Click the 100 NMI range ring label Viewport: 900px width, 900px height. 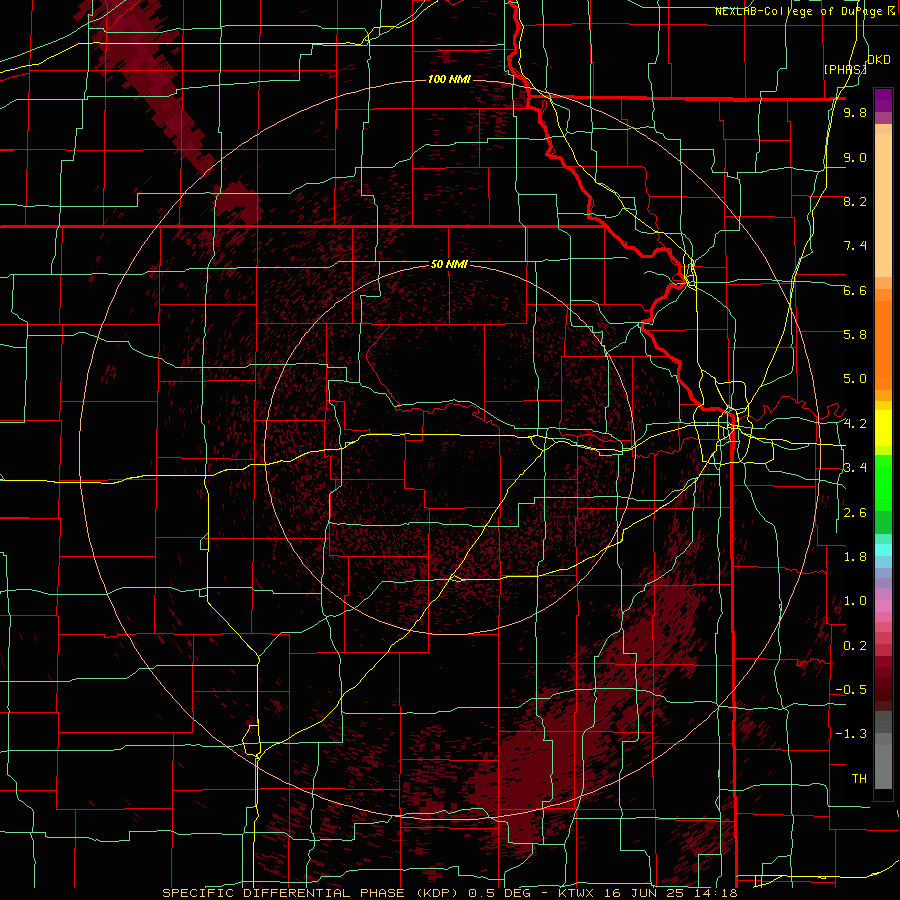click(x=449, y=79)
